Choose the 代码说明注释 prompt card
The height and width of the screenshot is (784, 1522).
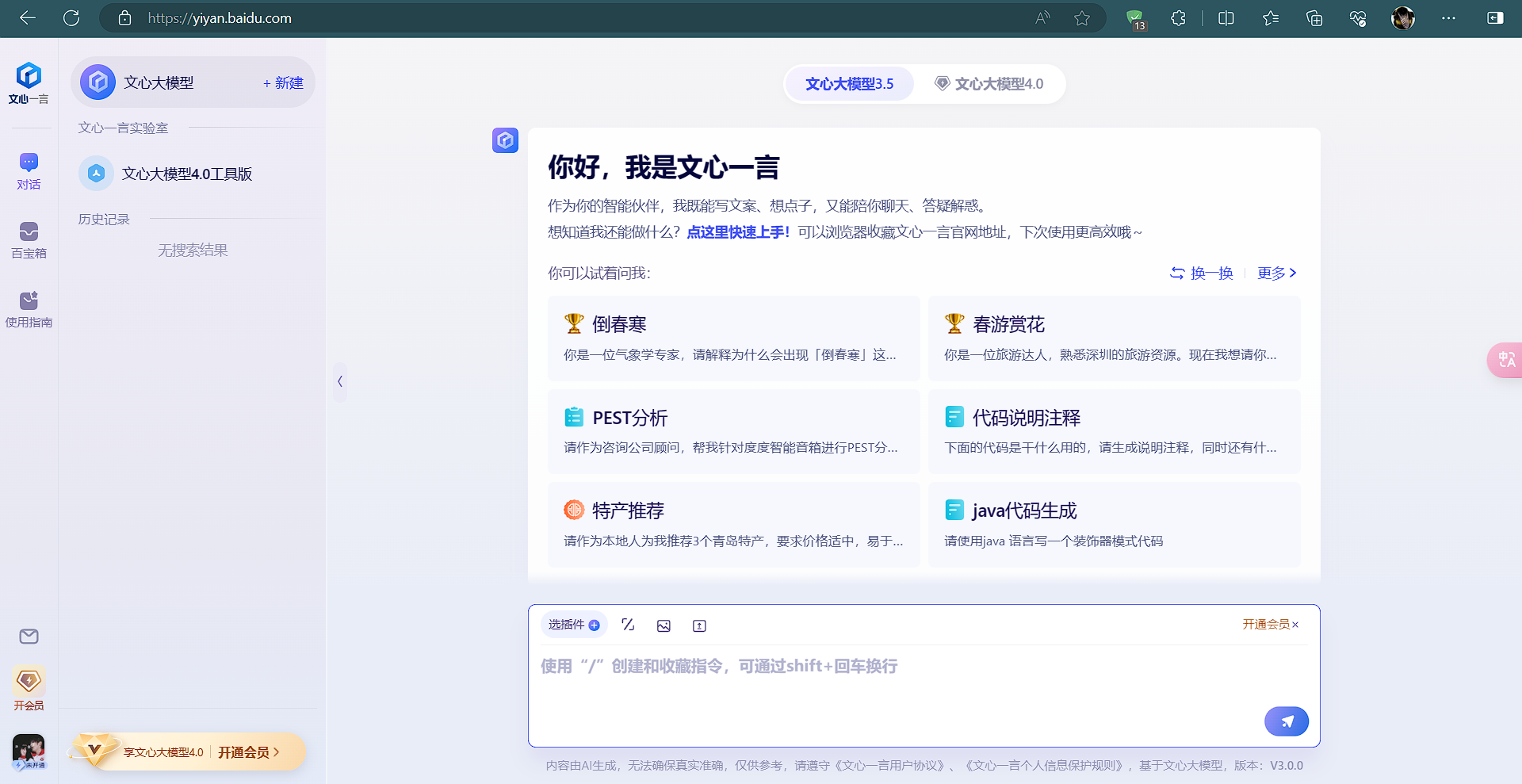tap(1114, 431)
